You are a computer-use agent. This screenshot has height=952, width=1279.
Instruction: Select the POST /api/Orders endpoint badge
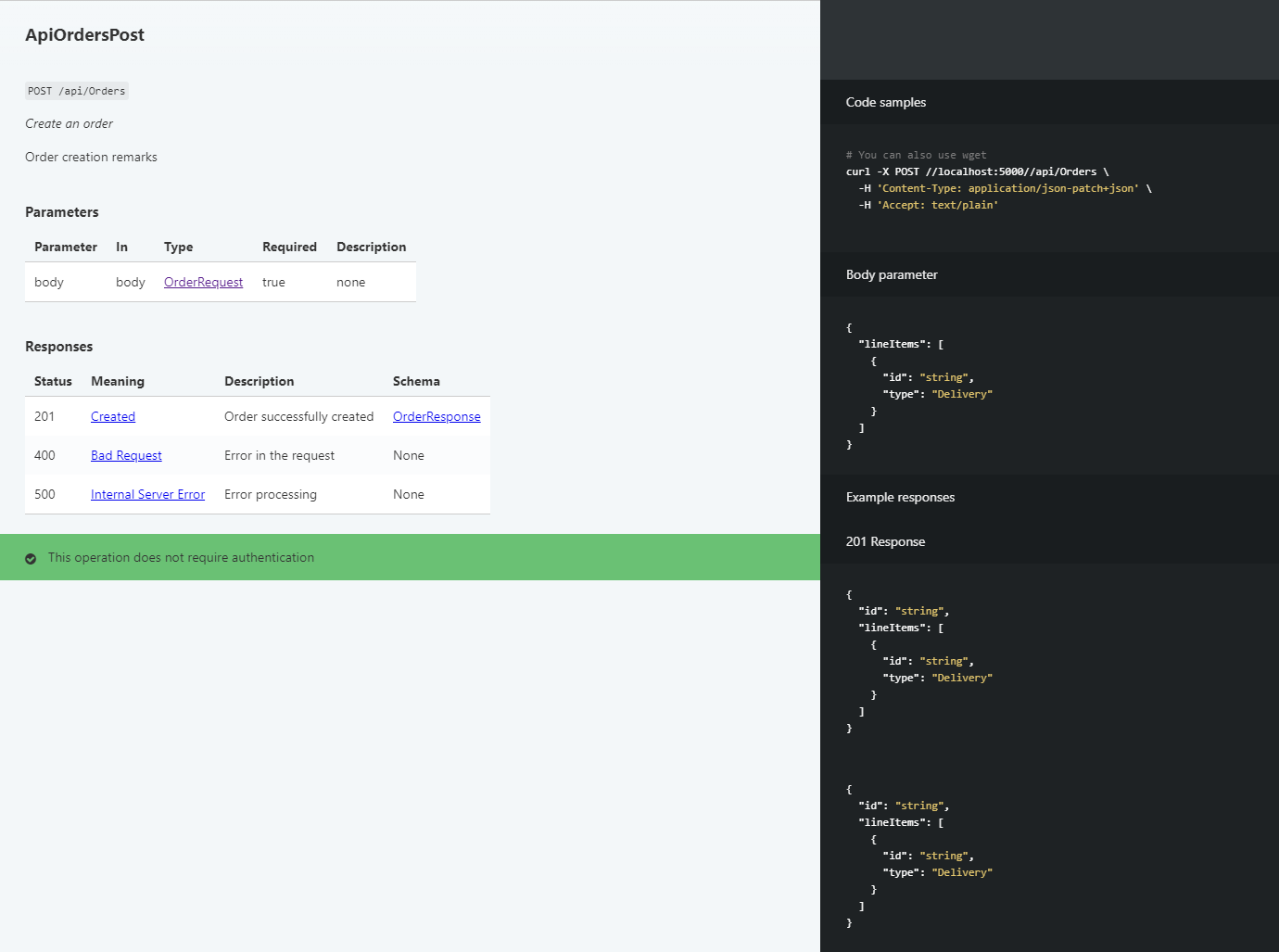[x=77, y=91]
